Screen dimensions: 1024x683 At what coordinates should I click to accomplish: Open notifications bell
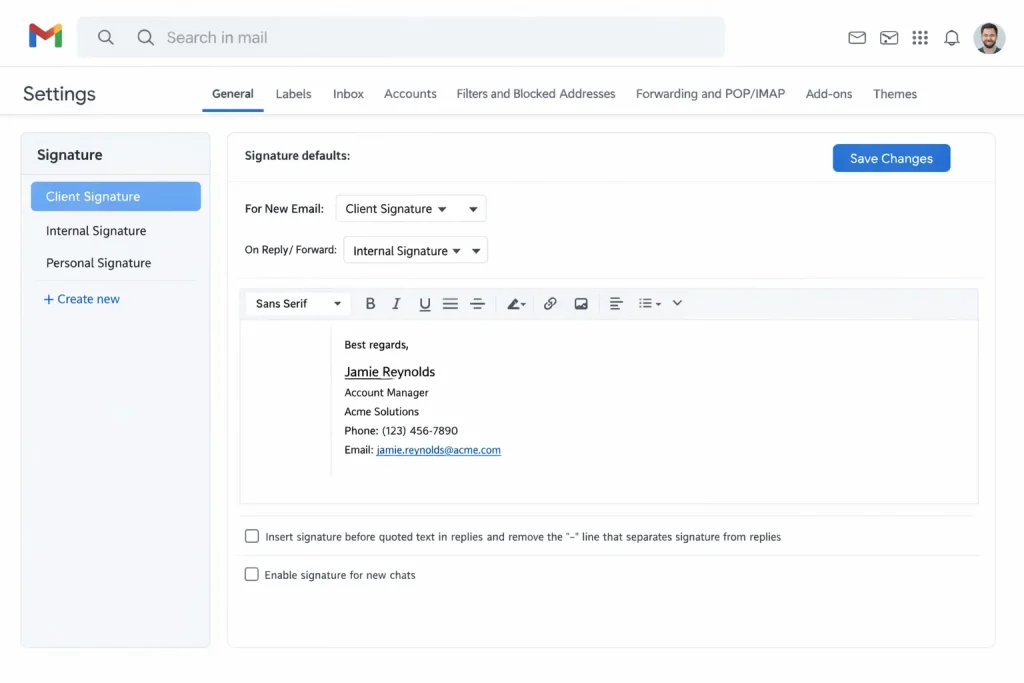952,38
